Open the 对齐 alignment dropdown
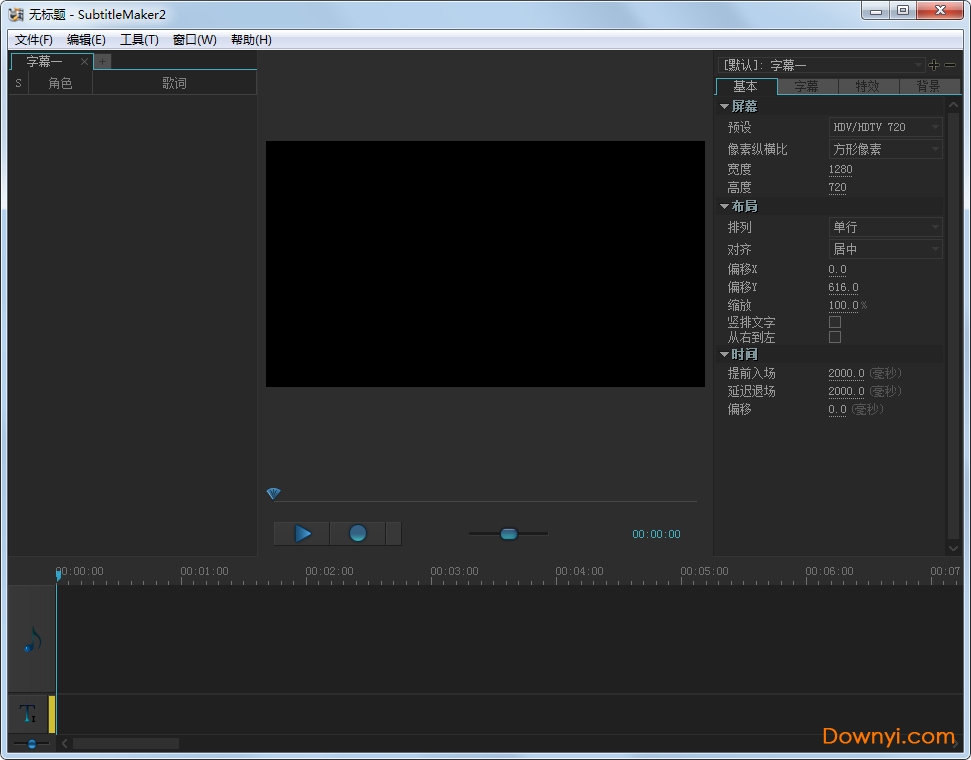The width and height of the screenshot is (971, 760). click(886, 249)
